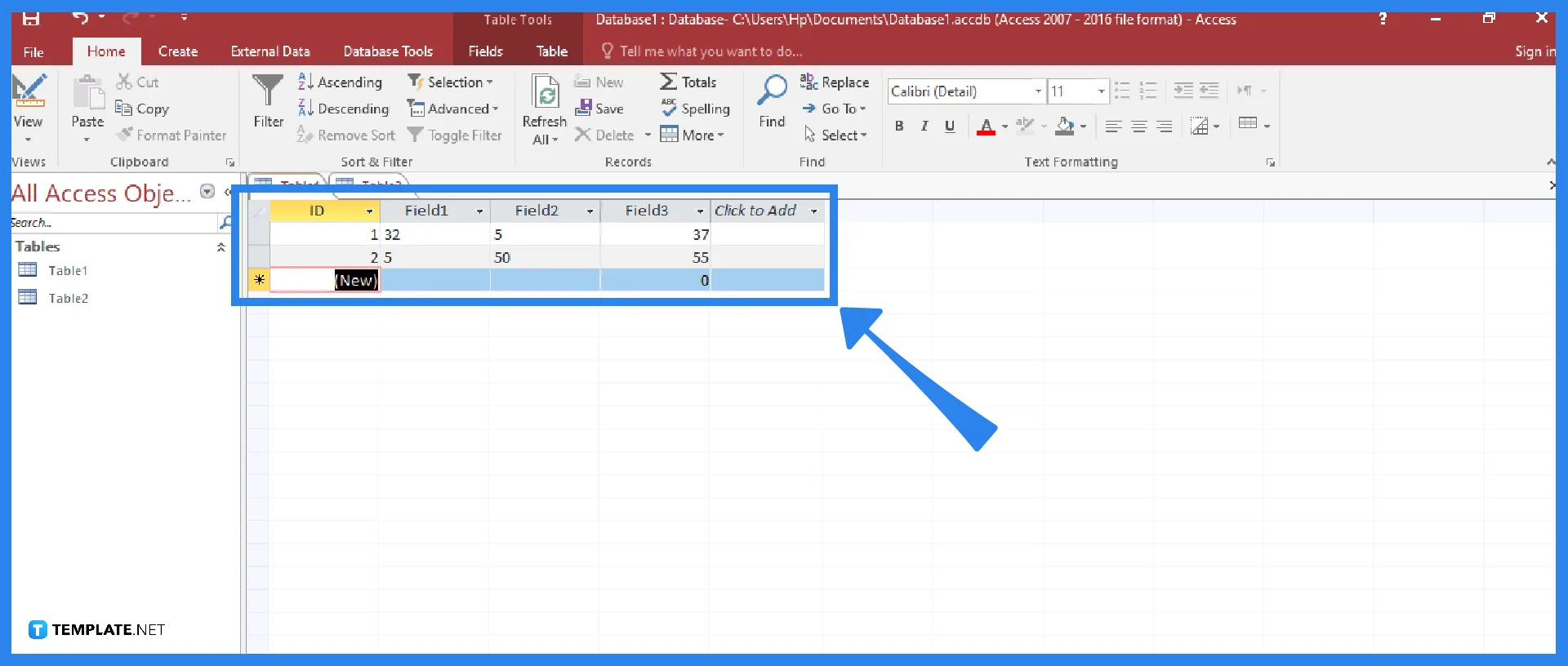This screenshot has width=1568, height=666.
Task: Run Spelling check
Action: pyautogui.click(x=695, y=109)
